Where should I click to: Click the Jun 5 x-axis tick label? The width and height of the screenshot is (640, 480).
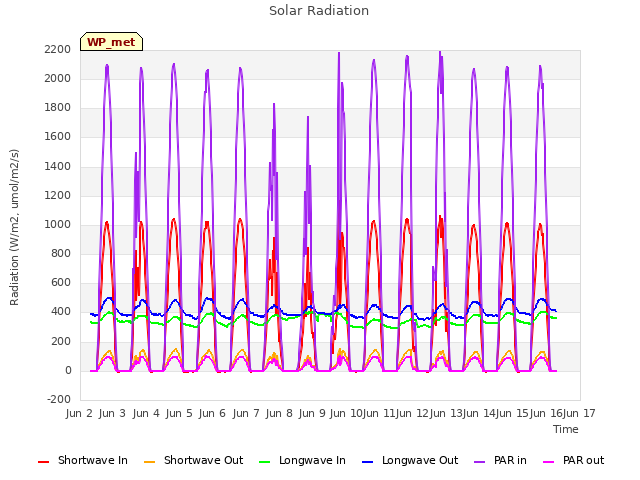(179, 413)
